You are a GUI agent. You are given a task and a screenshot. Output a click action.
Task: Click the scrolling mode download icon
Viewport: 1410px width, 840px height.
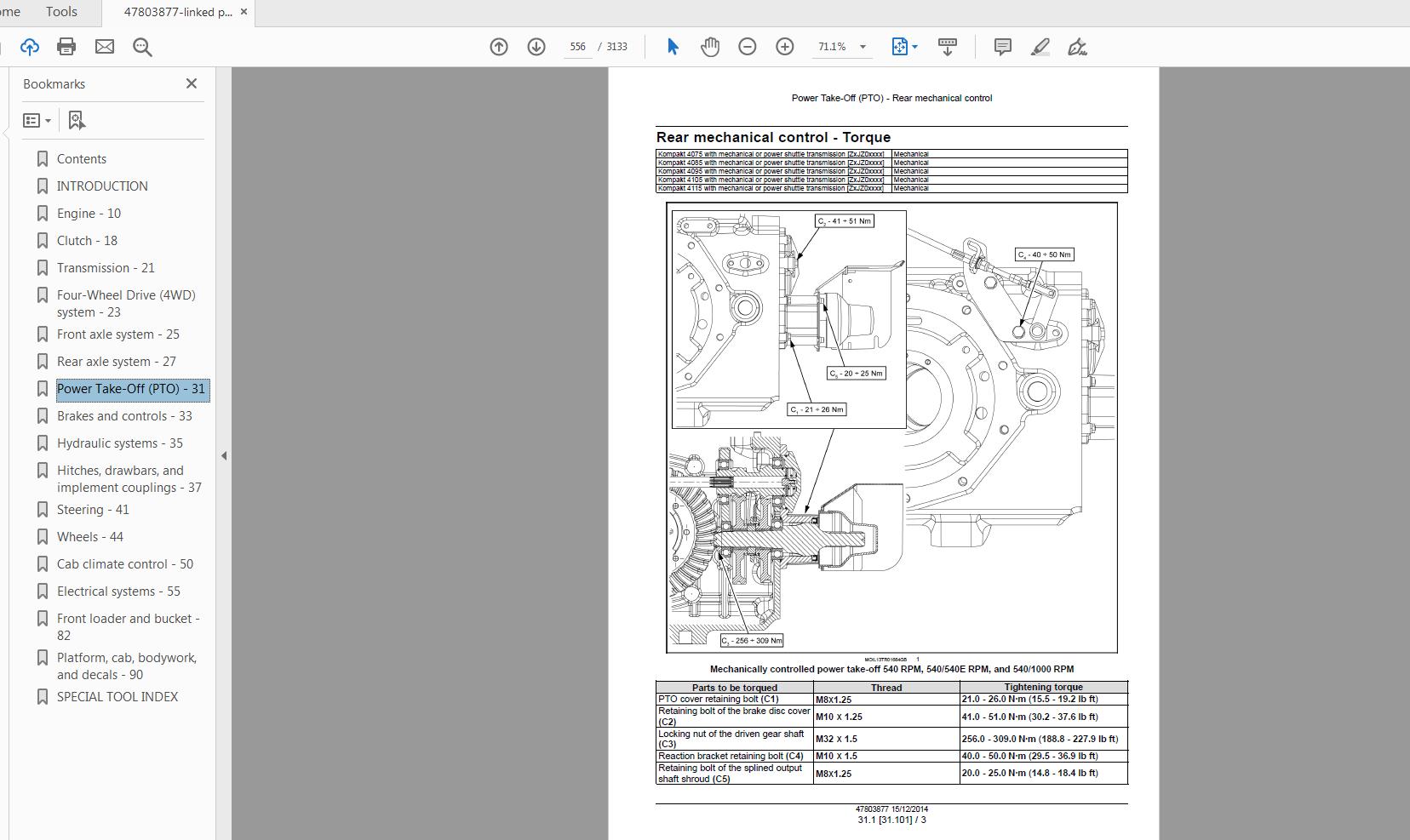pos(948,47)
